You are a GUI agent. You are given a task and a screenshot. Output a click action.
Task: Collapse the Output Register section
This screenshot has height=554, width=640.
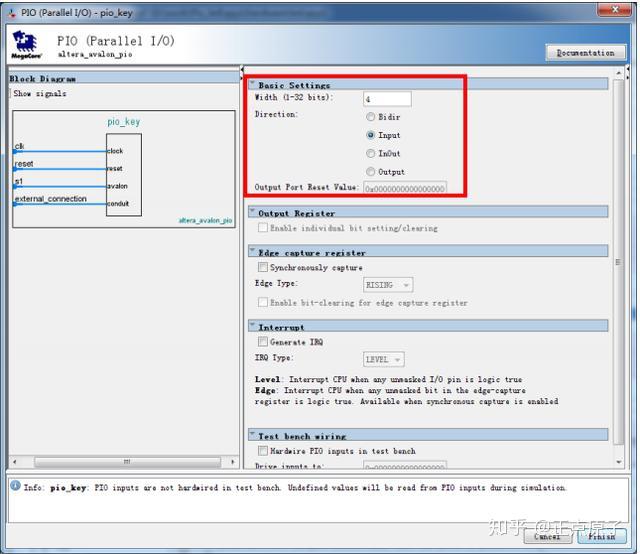click(253, 211)
